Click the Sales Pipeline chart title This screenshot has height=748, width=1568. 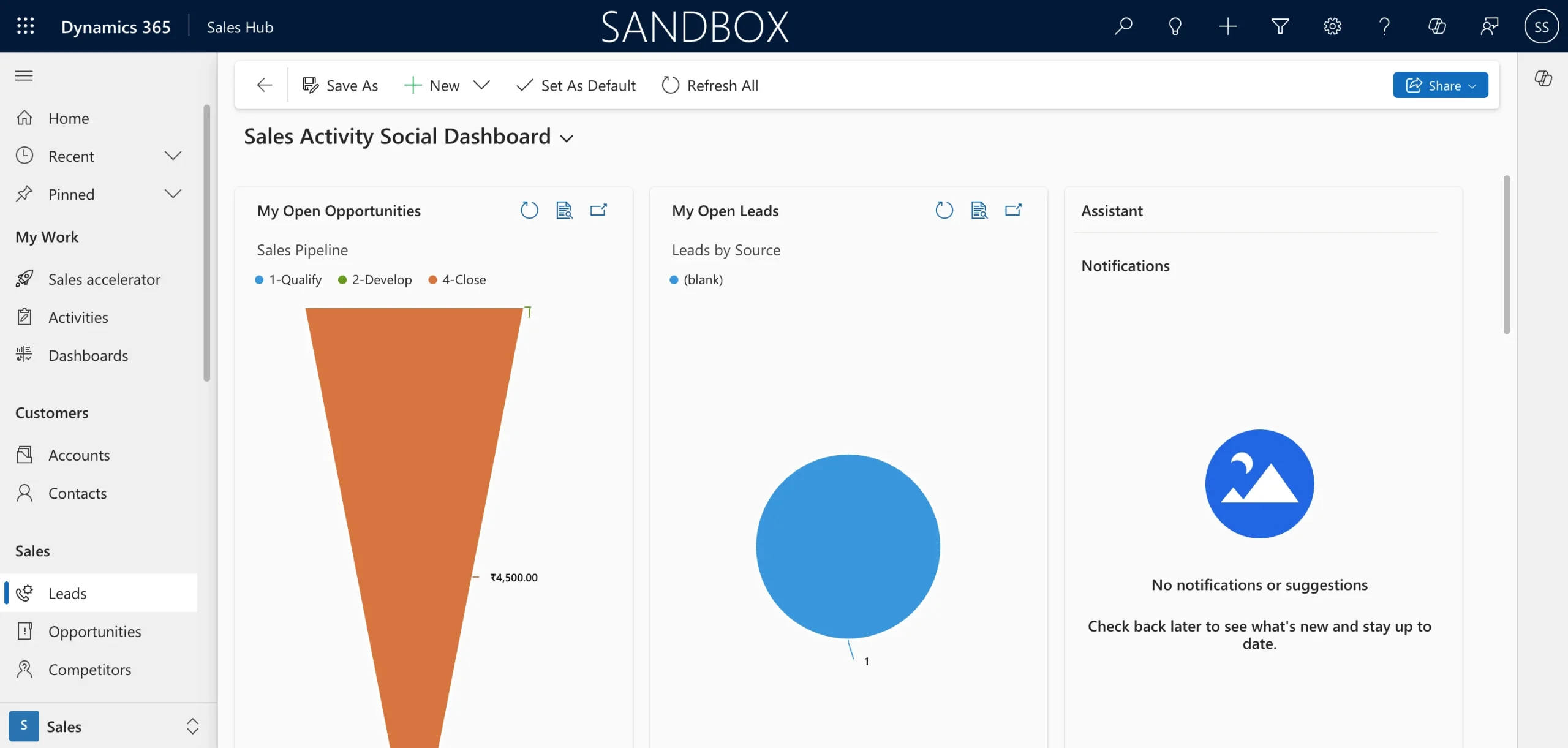(303, 249)
